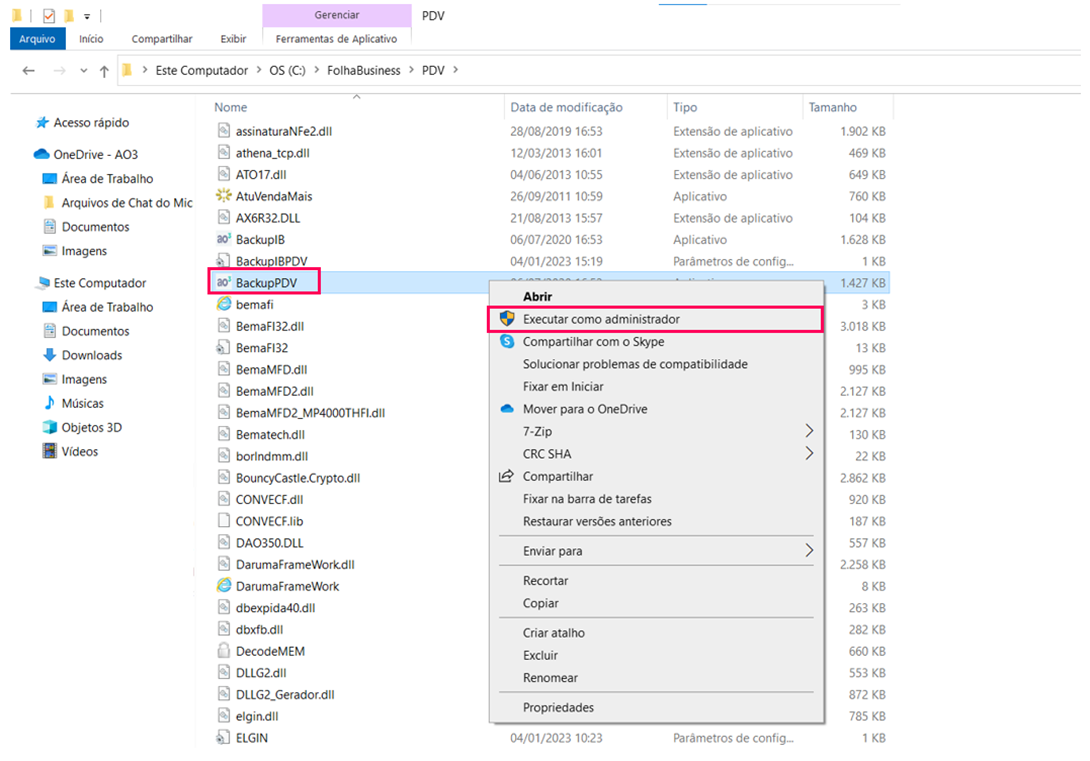Select the ELGIN configuration file

(251, 738)
